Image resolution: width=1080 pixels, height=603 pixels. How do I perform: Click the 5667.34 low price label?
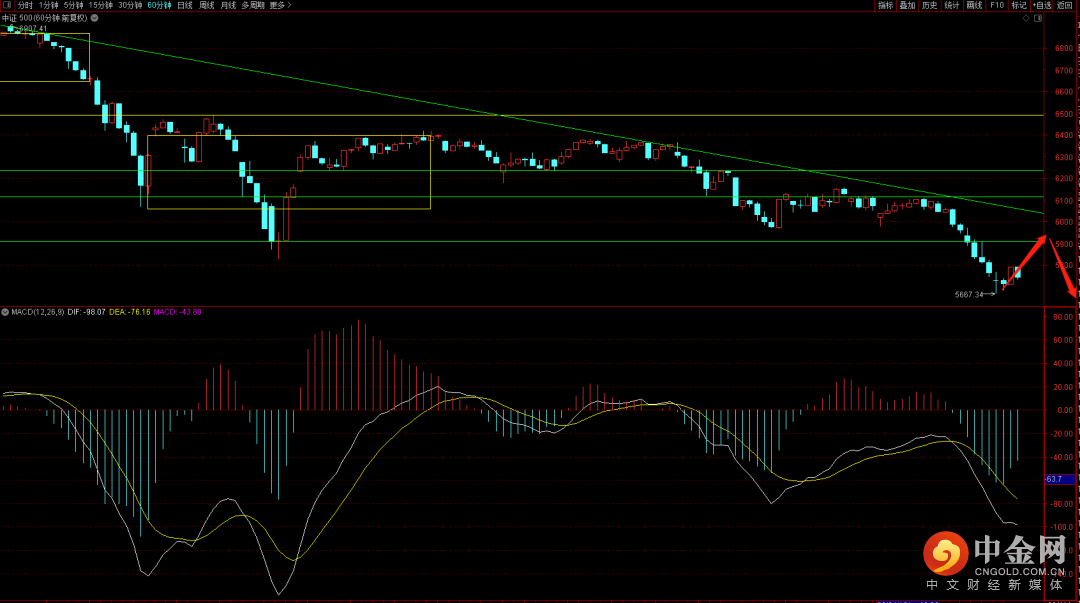[969, 294]
